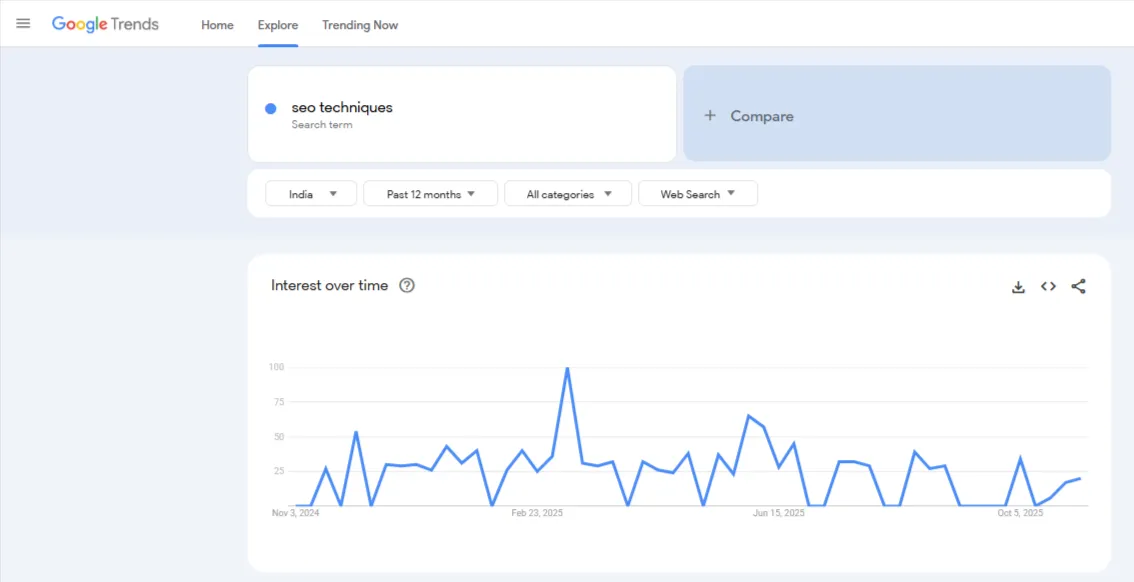The width and height of the screenshot is (1134, 582).
Task: Switch to the Home tab
Action: (217, 25)
